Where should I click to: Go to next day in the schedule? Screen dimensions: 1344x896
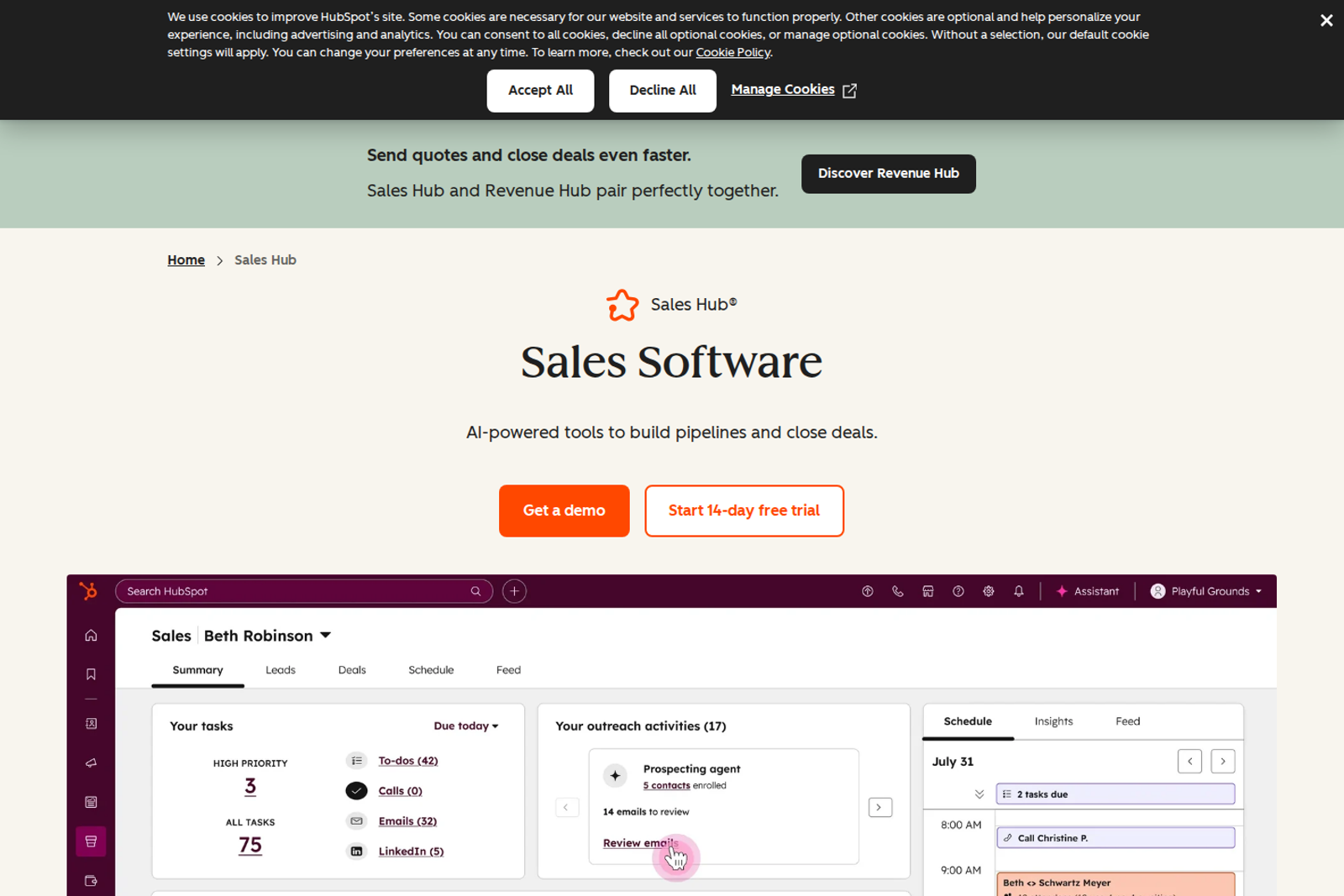tap(1223, 762)
